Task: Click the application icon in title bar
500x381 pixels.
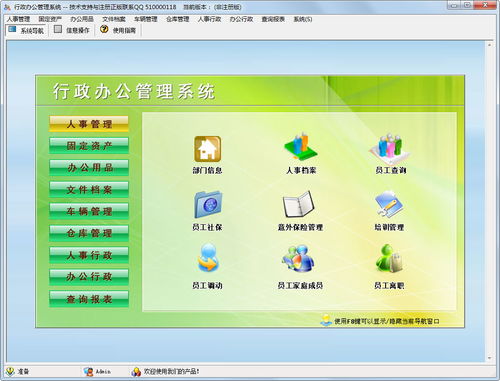Action: [x=7, y=6]
